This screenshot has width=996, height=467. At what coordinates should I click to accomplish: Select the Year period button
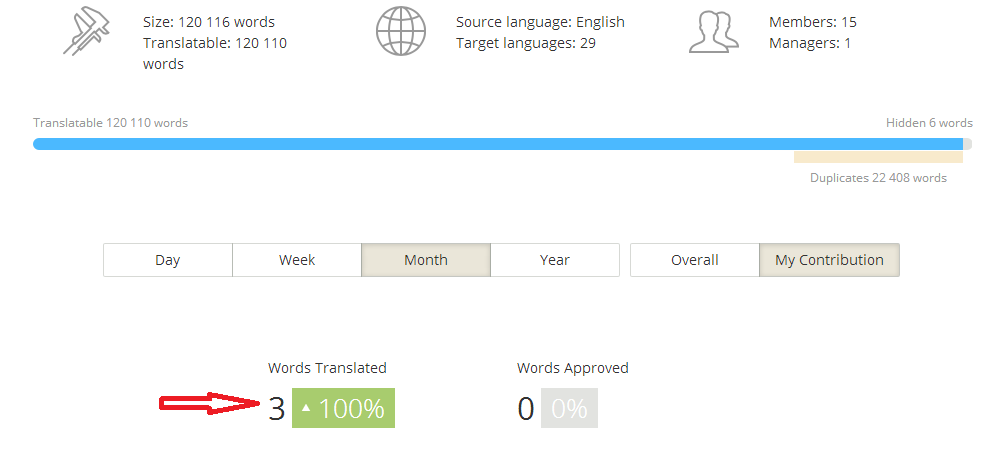[555, 260]
